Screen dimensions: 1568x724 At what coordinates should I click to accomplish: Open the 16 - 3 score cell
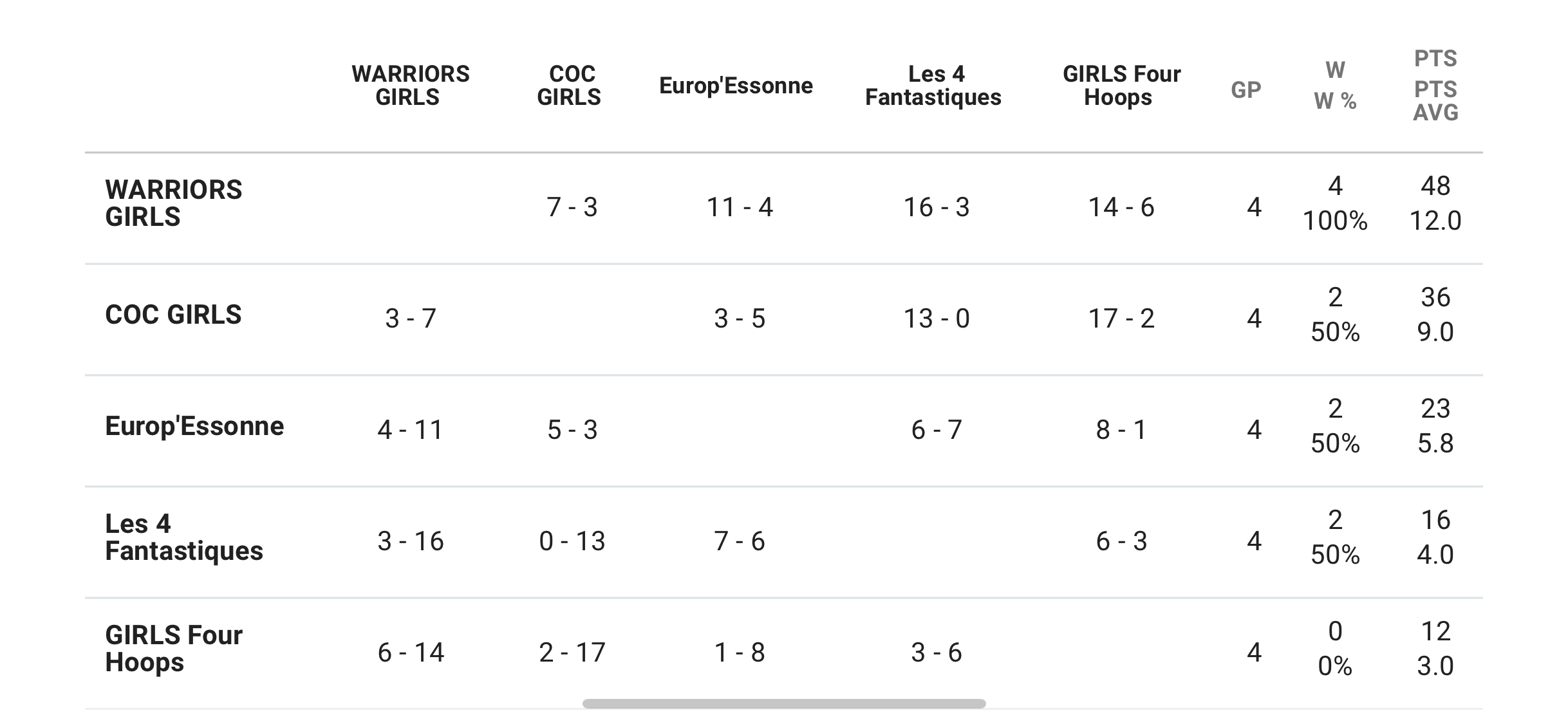click(937, 207)
